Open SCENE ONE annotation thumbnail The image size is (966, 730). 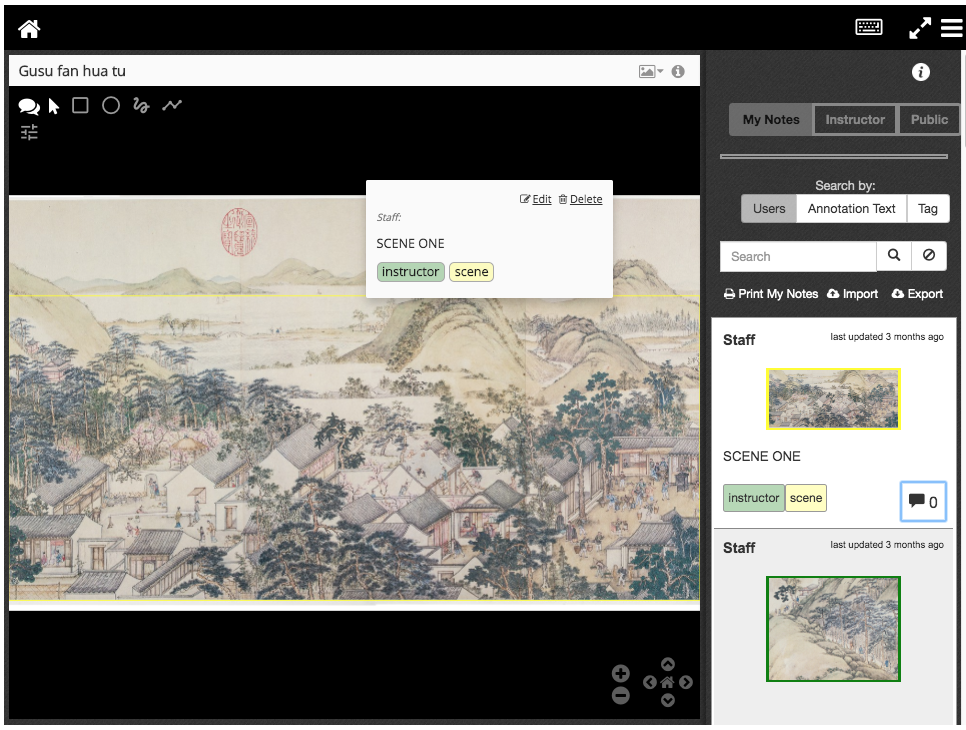833,399
